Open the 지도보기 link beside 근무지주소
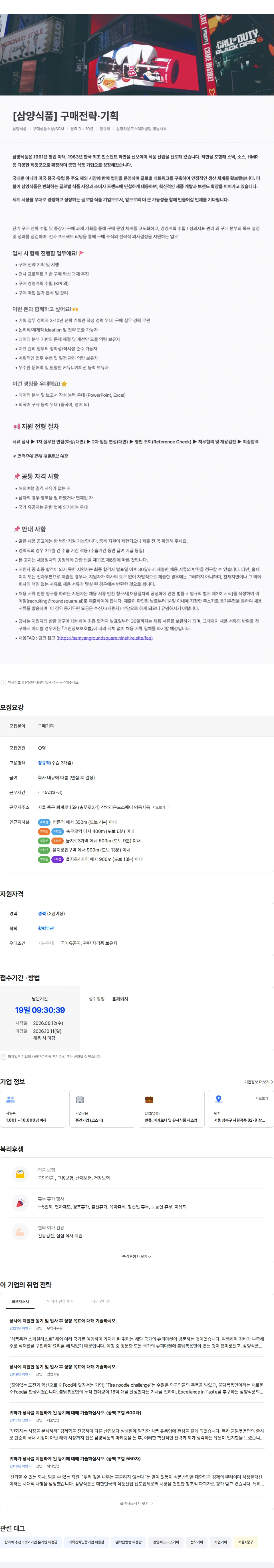This screenshot has height=1568, width=274. point(160,807)
